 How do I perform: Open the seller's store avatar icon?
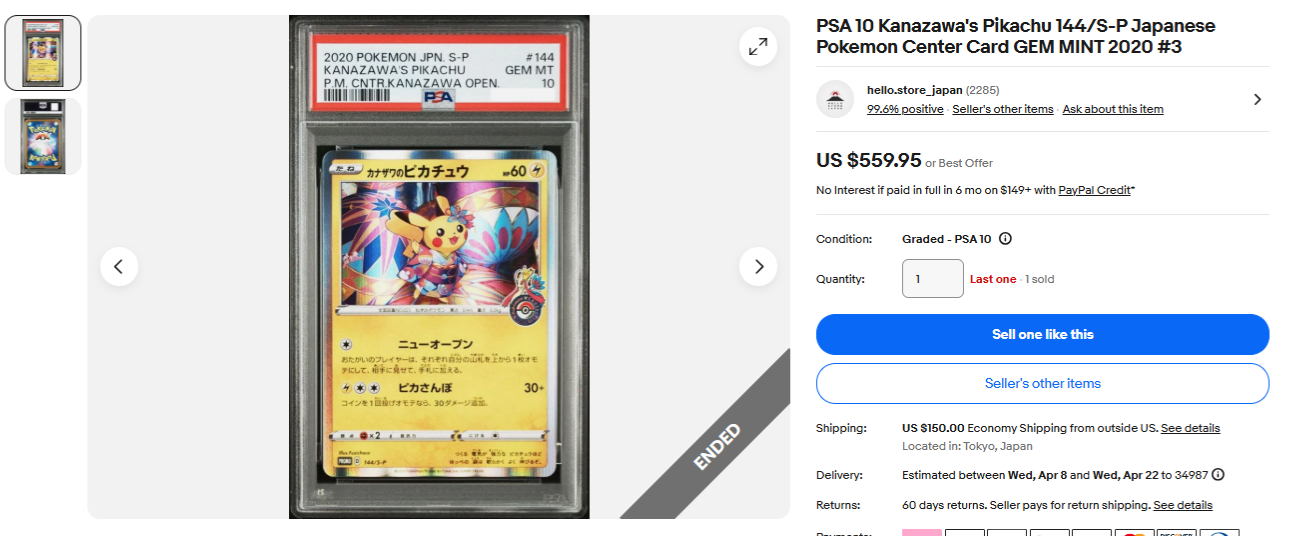(x=835, y=99)
